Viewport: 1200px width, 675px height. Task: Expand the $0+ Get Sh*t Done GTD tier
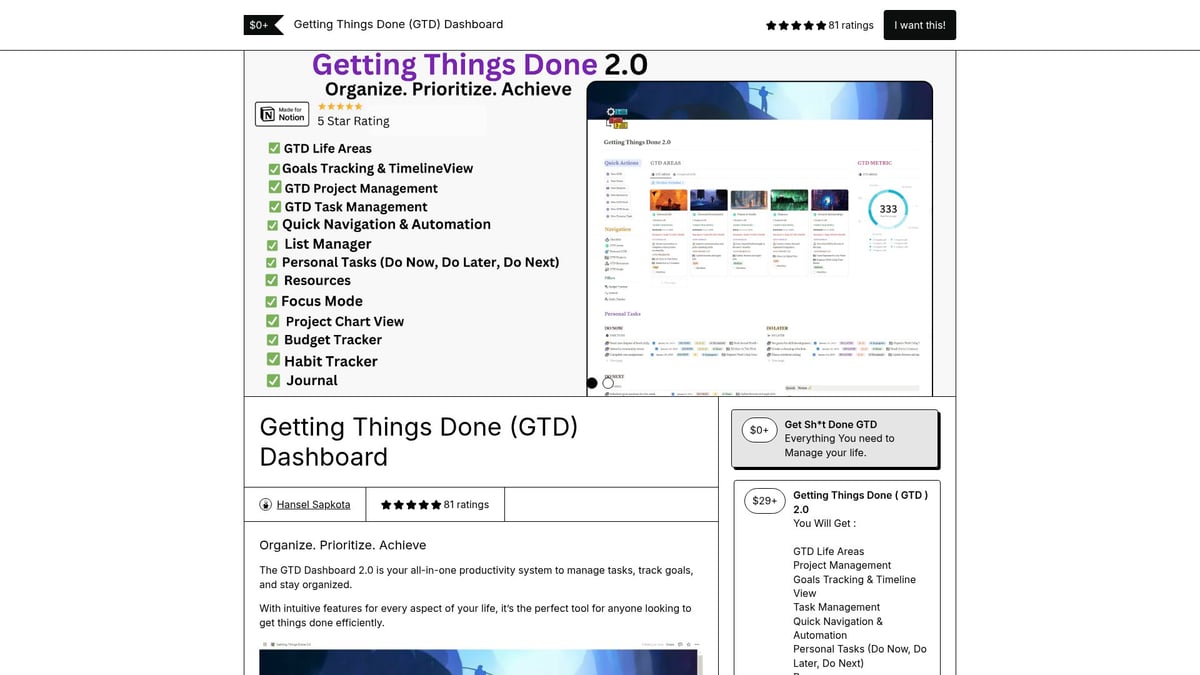[x=836, y=437]
